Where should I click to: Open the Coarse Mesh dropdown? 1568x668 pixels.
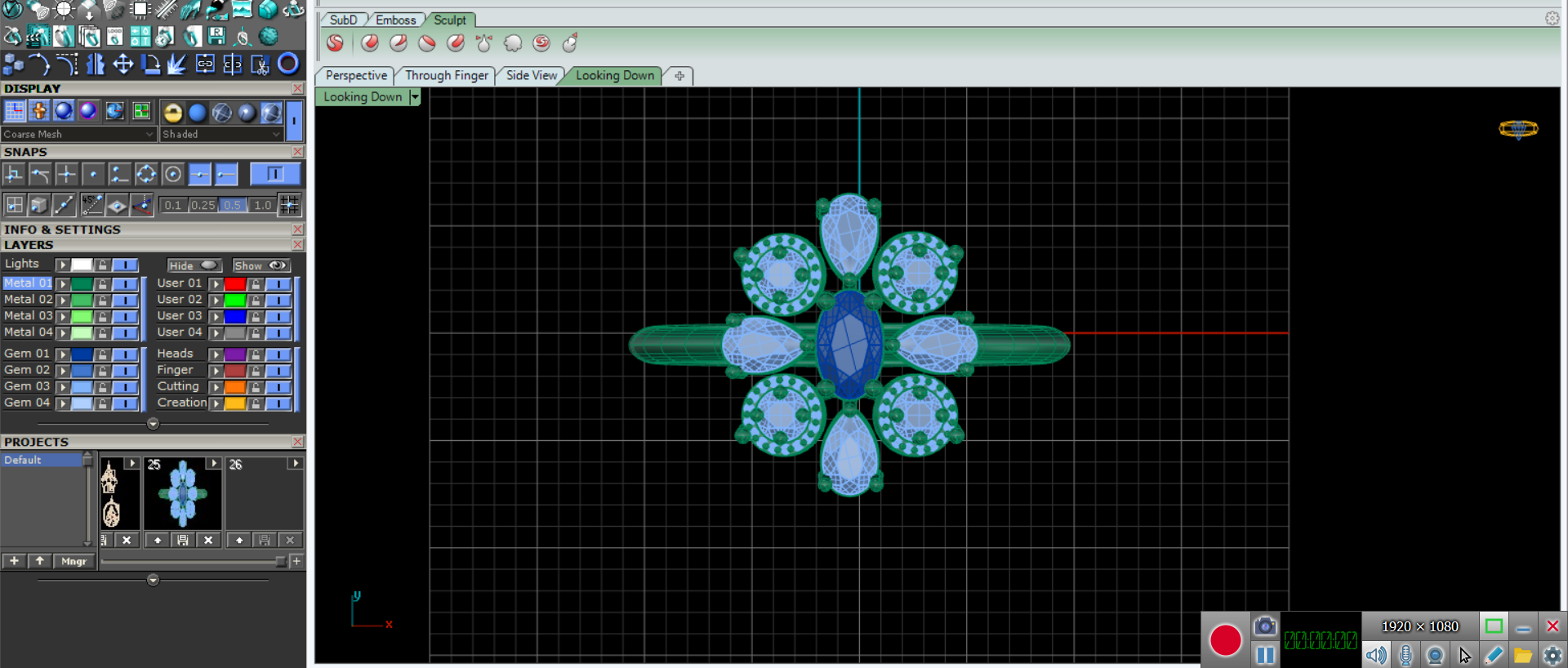(x=78, y=134)
